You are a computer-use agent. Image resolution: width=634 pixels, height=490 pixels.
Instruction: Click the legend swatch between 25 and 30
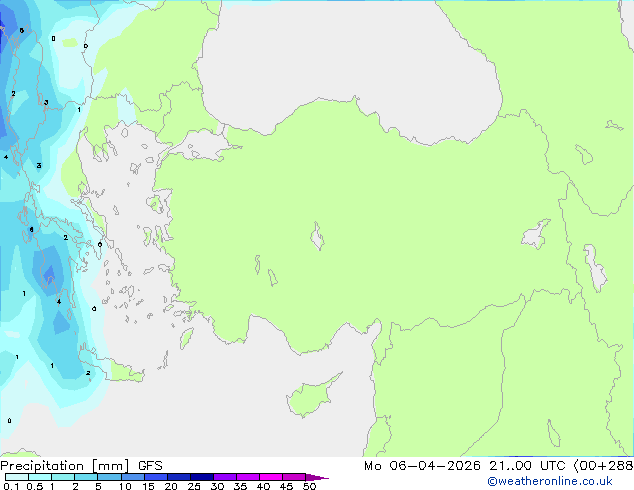tap(202, 477)
